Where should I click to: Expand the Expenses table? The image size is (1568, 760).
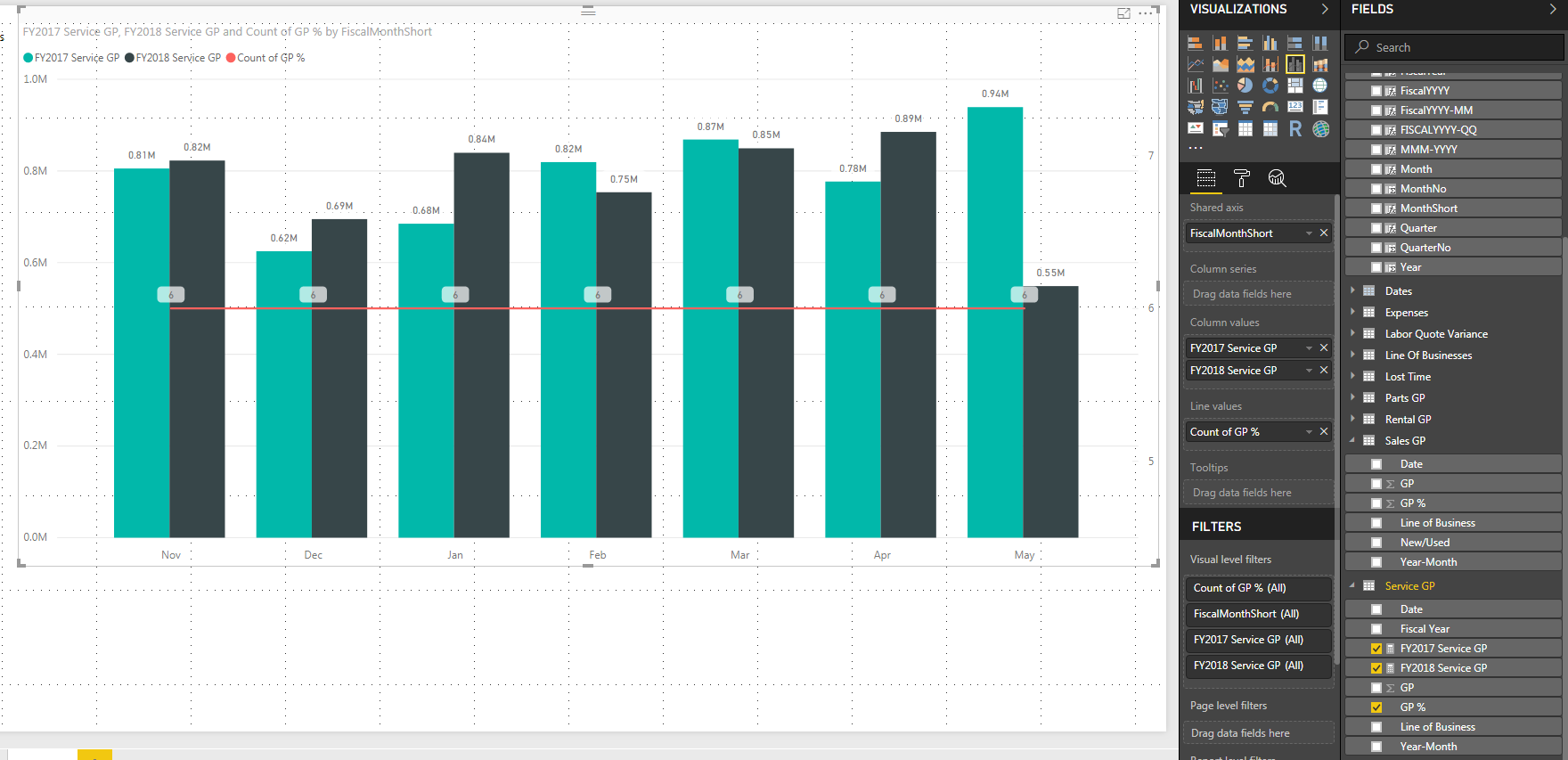point(1352,312)
